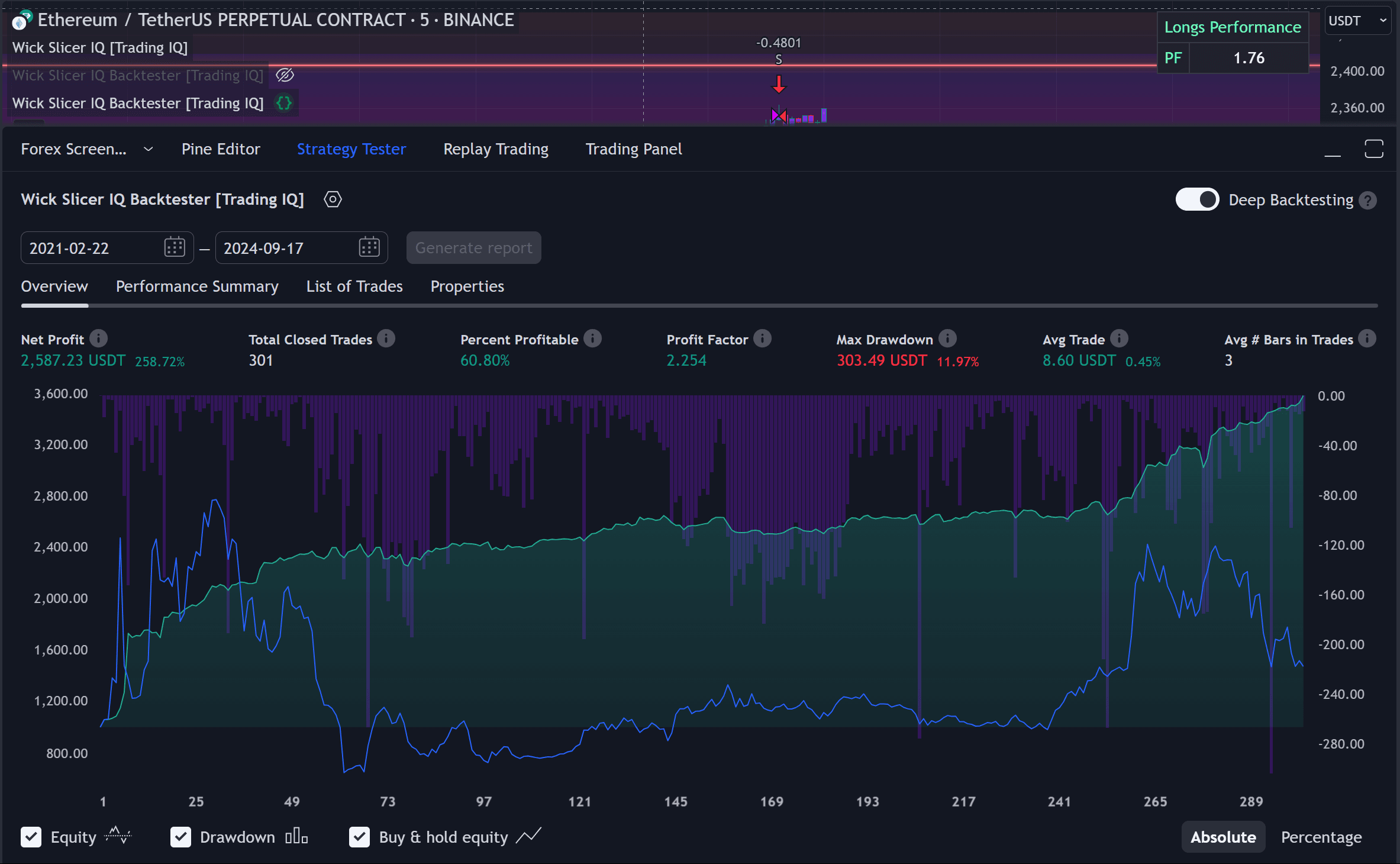
Task: Click the Buy & hold equity legend icon
Action: click(528, 836)
